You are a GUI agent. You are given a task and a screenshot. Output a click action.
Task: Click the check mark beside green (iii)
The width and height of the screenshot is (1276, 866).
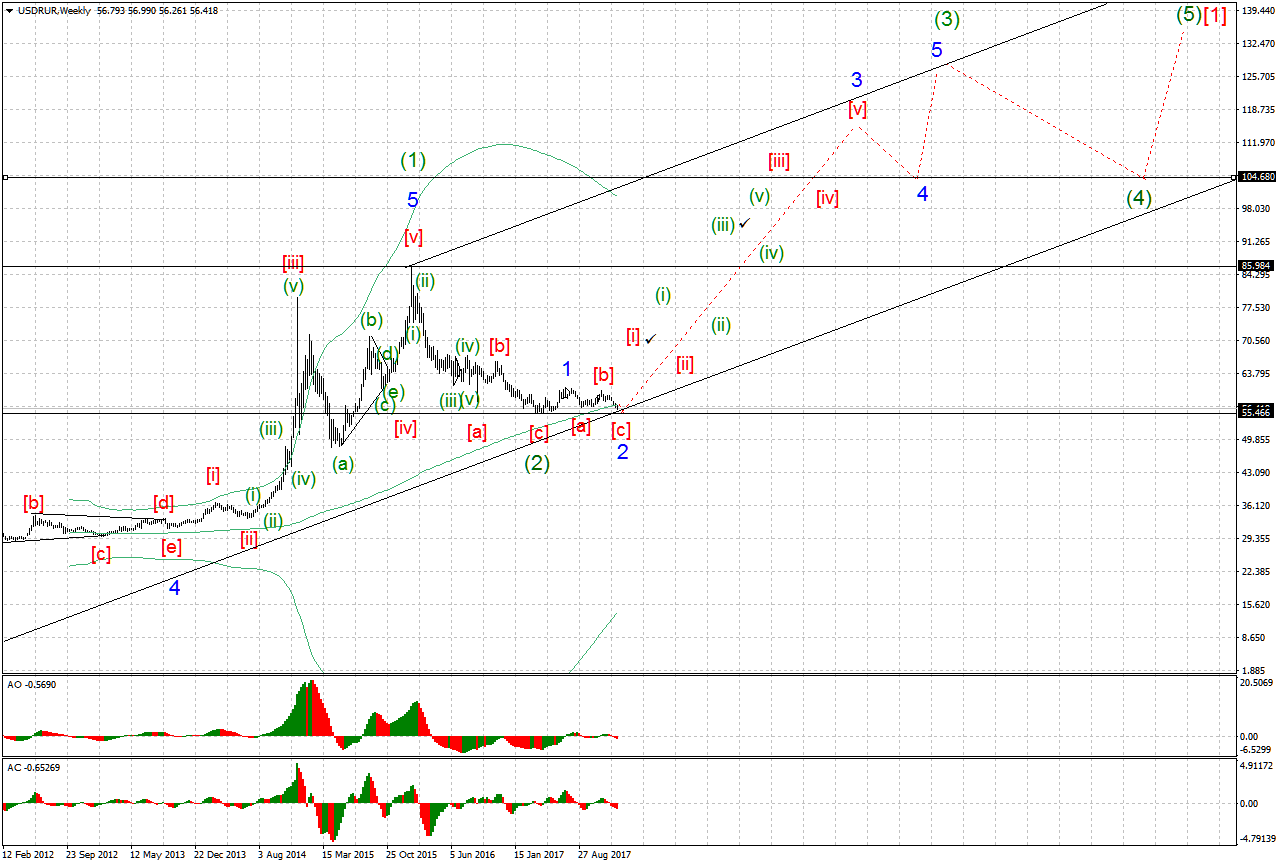coord(744,223)
